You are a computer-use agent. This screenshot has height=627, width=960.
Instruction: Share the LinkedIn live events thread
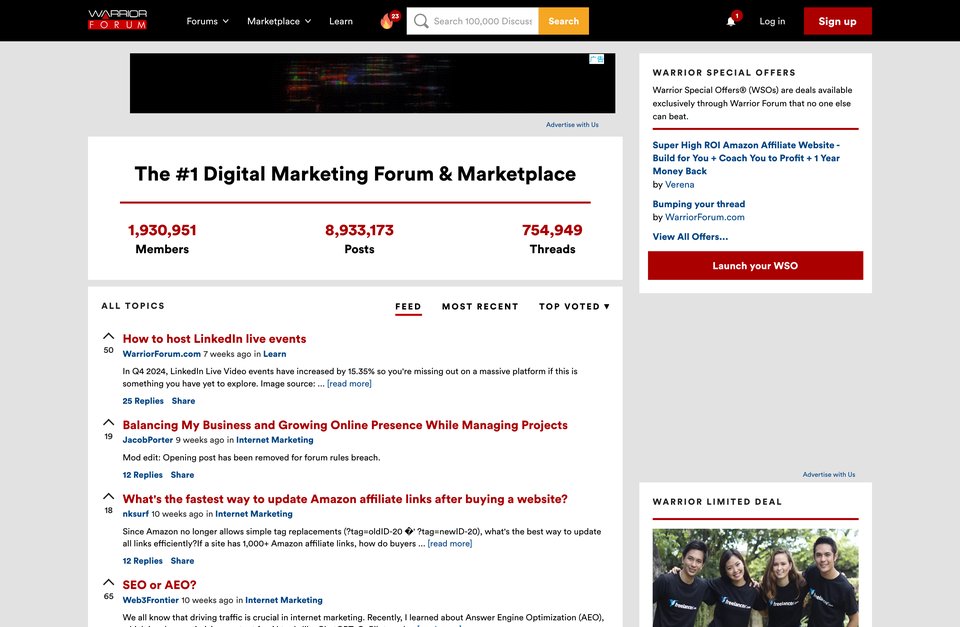[183, 401]
